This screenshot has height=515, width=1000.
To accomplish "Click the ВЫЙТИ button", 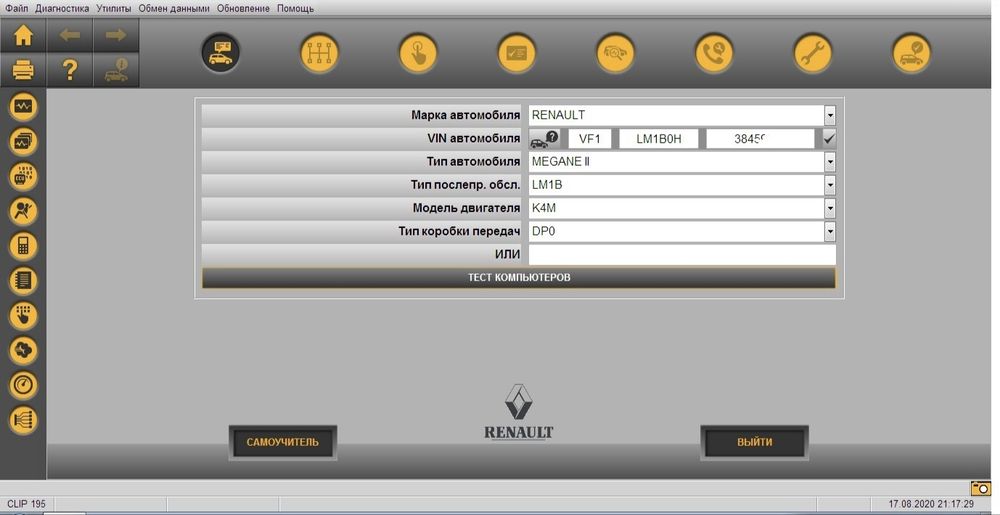I will (x=754, y=442).
